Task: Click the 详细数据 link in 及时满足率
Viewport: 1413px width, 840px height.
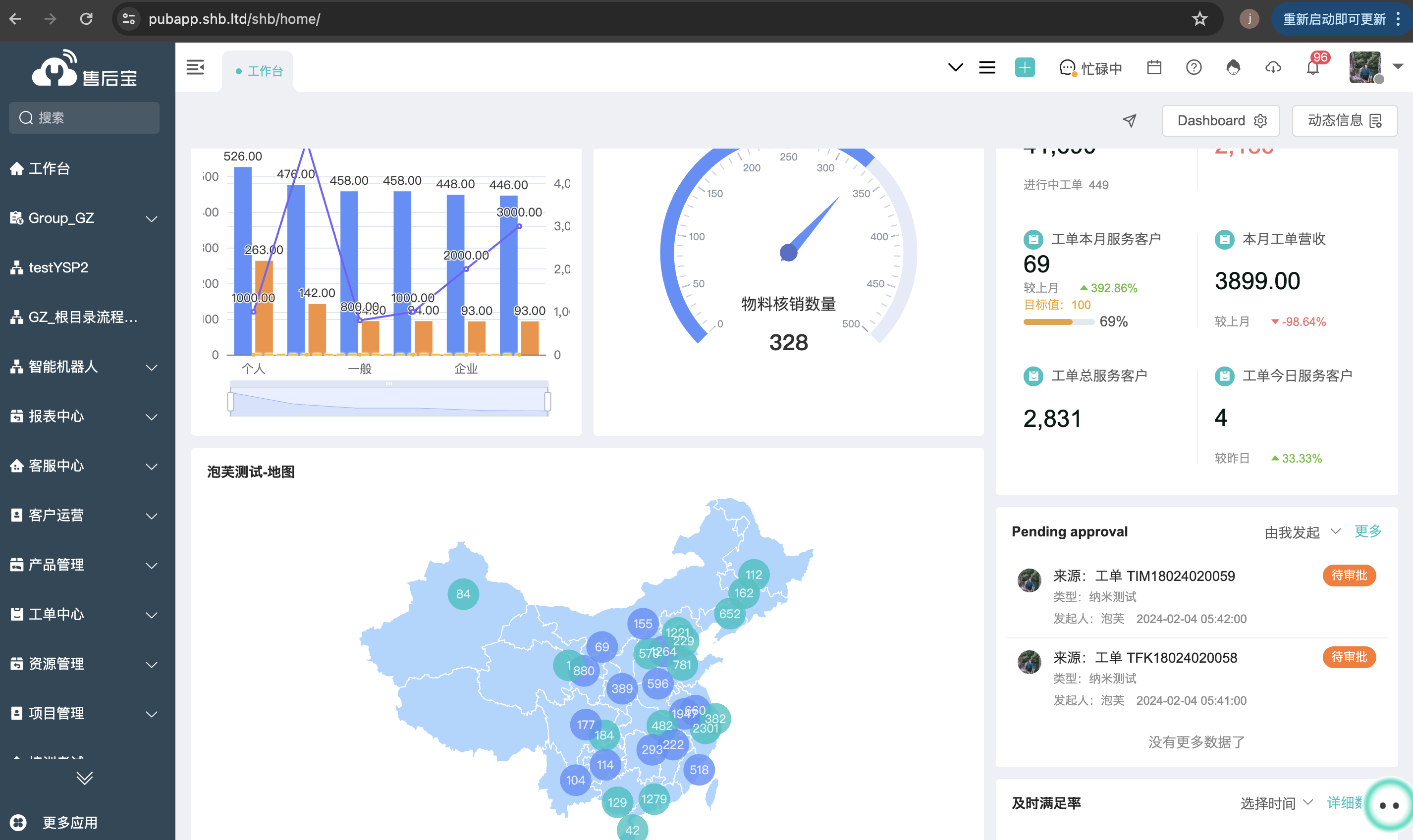Action: (x=1345, y=803)
